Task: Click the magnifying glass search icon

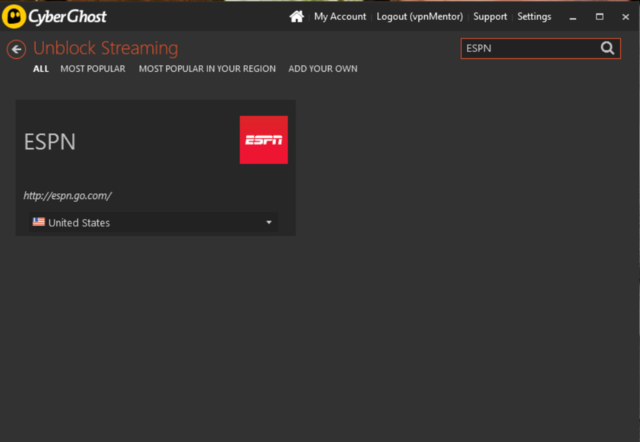Action: click(607, 48)
